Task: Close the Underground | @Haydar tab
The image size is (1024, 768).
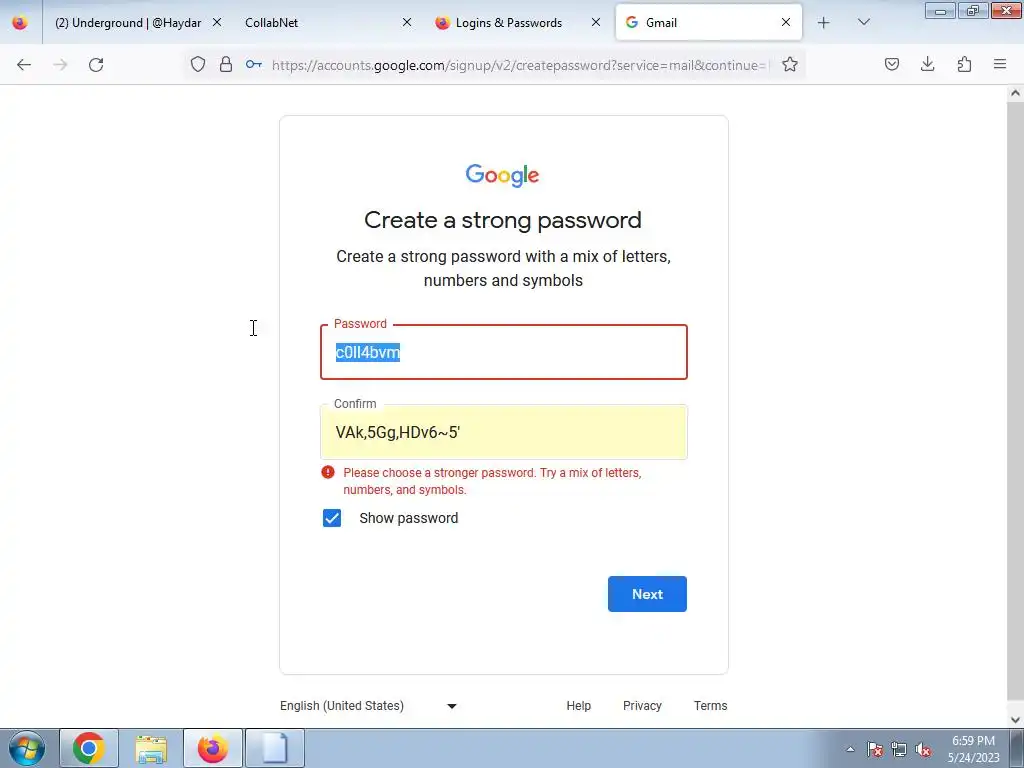Action: pyautogui.click(x=217, y=23)
